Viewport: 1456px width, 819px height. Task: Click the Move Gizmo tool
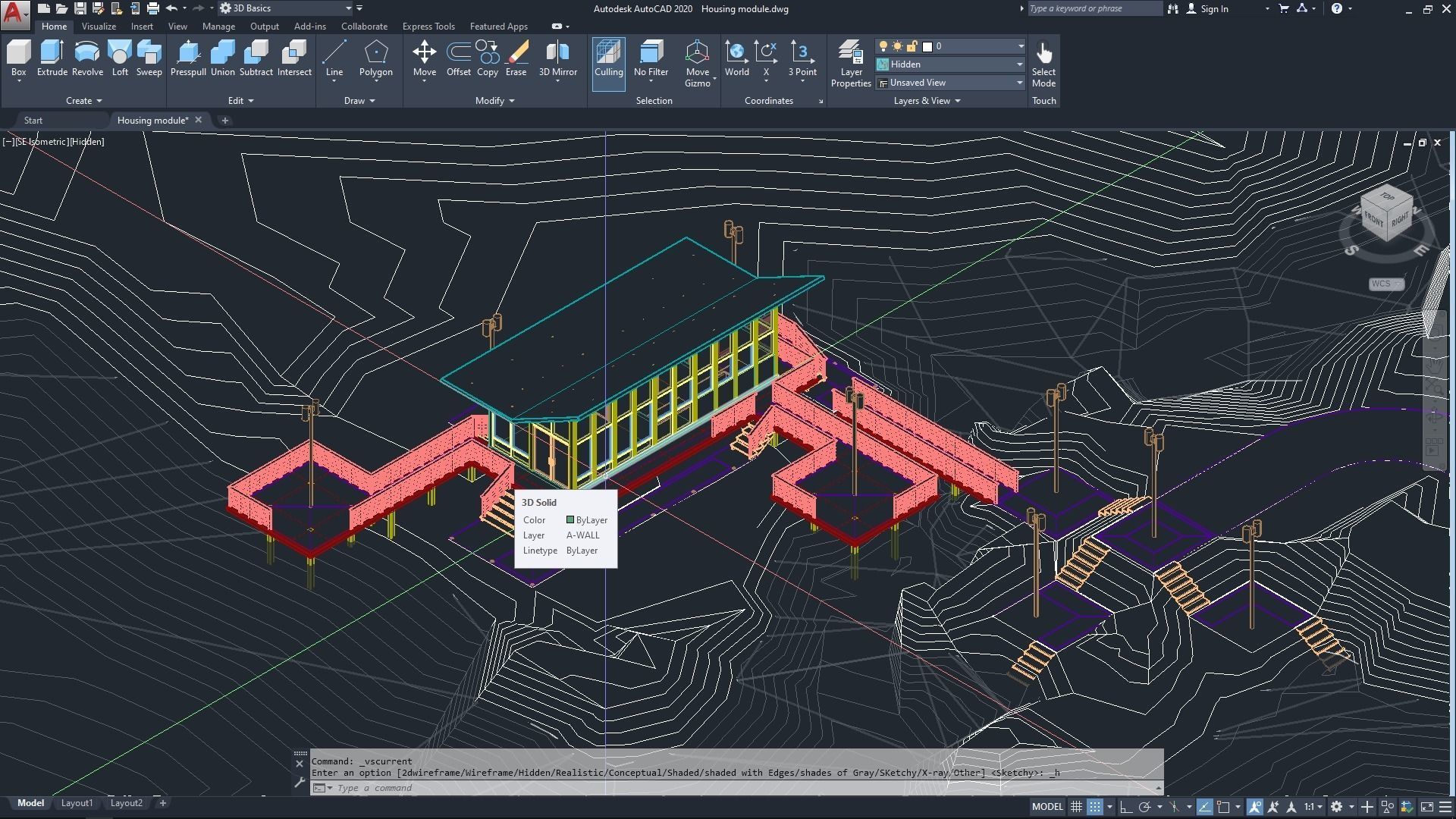click(x=697, y=64)
